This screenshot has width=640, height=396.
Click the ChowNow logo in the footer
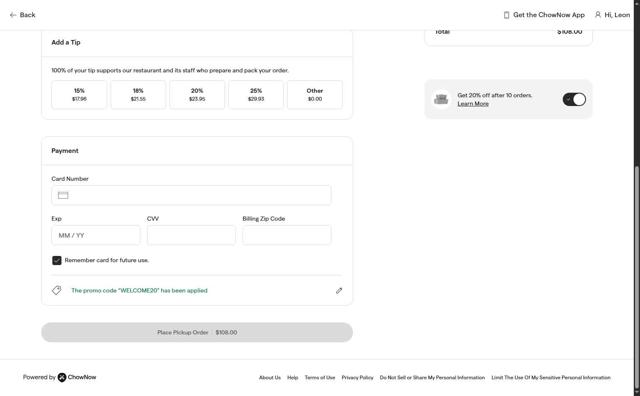pos(77,377)
